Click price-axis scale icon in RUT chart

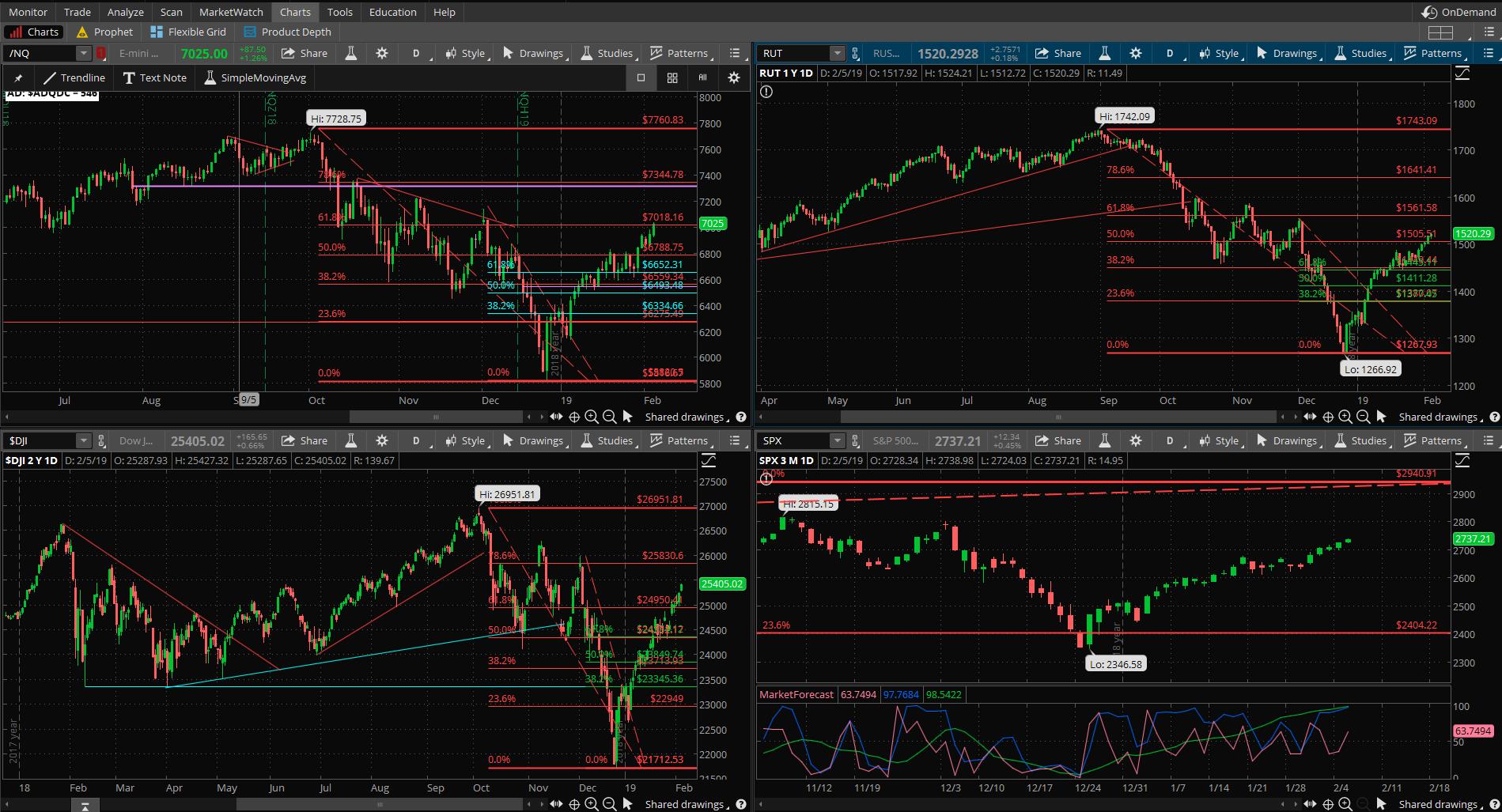pyautogui.click(x=1462, y=73)
